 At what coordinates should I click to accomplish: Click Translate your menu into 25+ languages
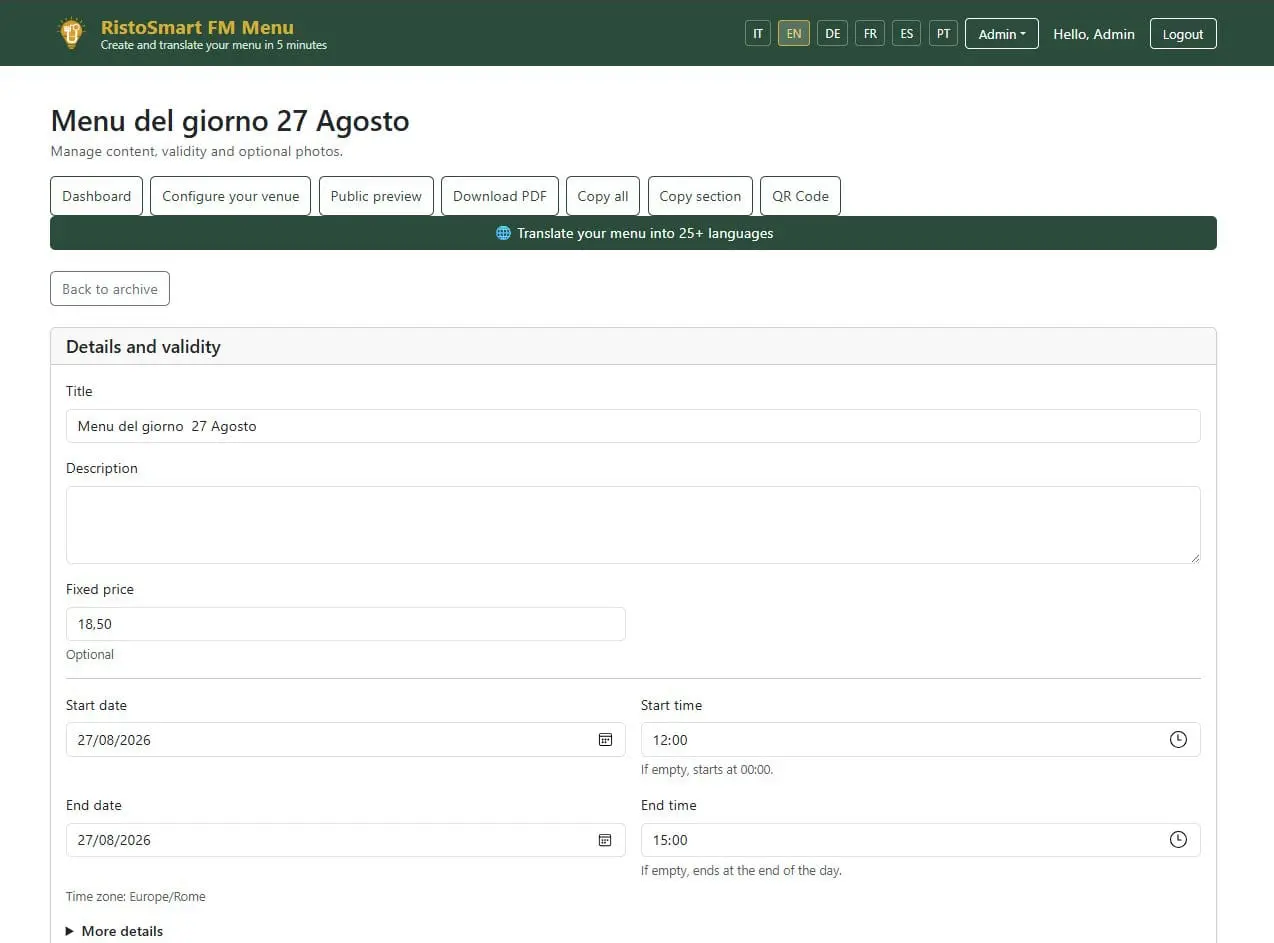point(633,233)
